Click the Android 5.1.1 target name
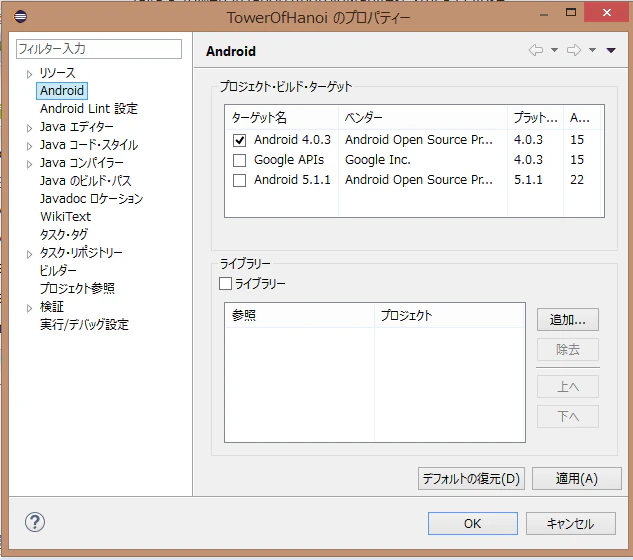Screen dimensions: 633x560 tap(292, 180)
